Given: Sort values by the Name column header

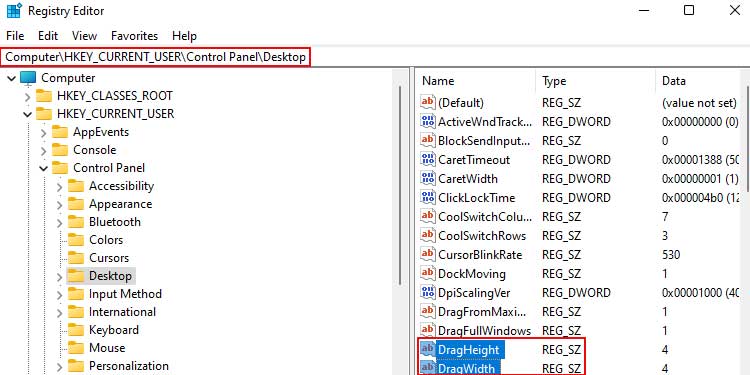Looking at the screenshot, I should (x=476, y=81).
